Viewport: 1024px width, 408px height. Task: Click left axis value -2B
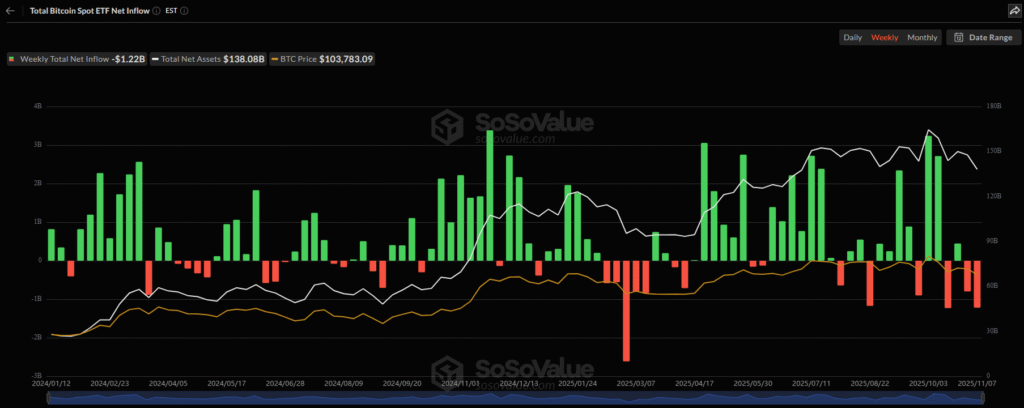pyautogui.click(x=37, y=337)
